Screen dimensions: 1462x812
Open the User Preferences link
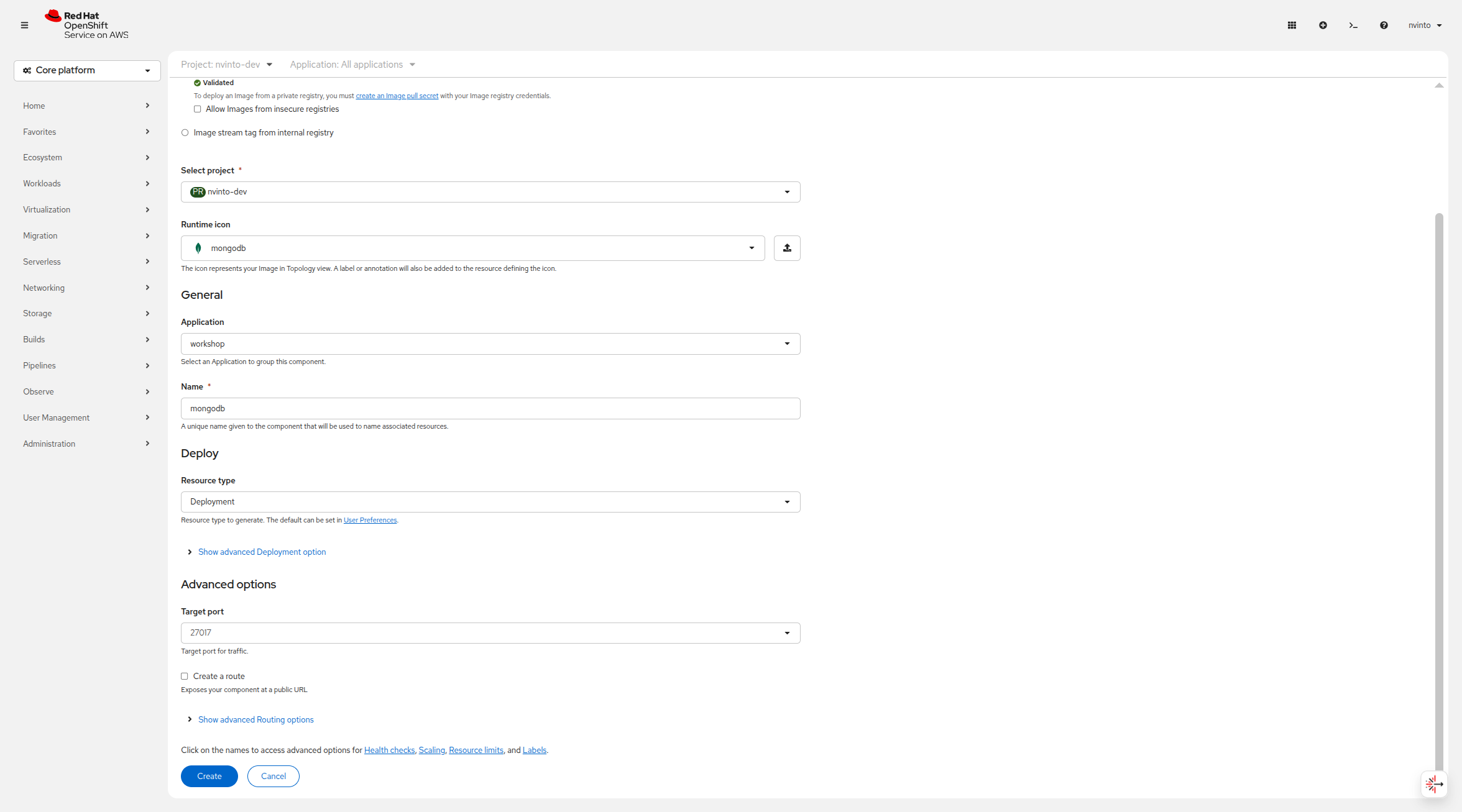(x=370, y=521)
